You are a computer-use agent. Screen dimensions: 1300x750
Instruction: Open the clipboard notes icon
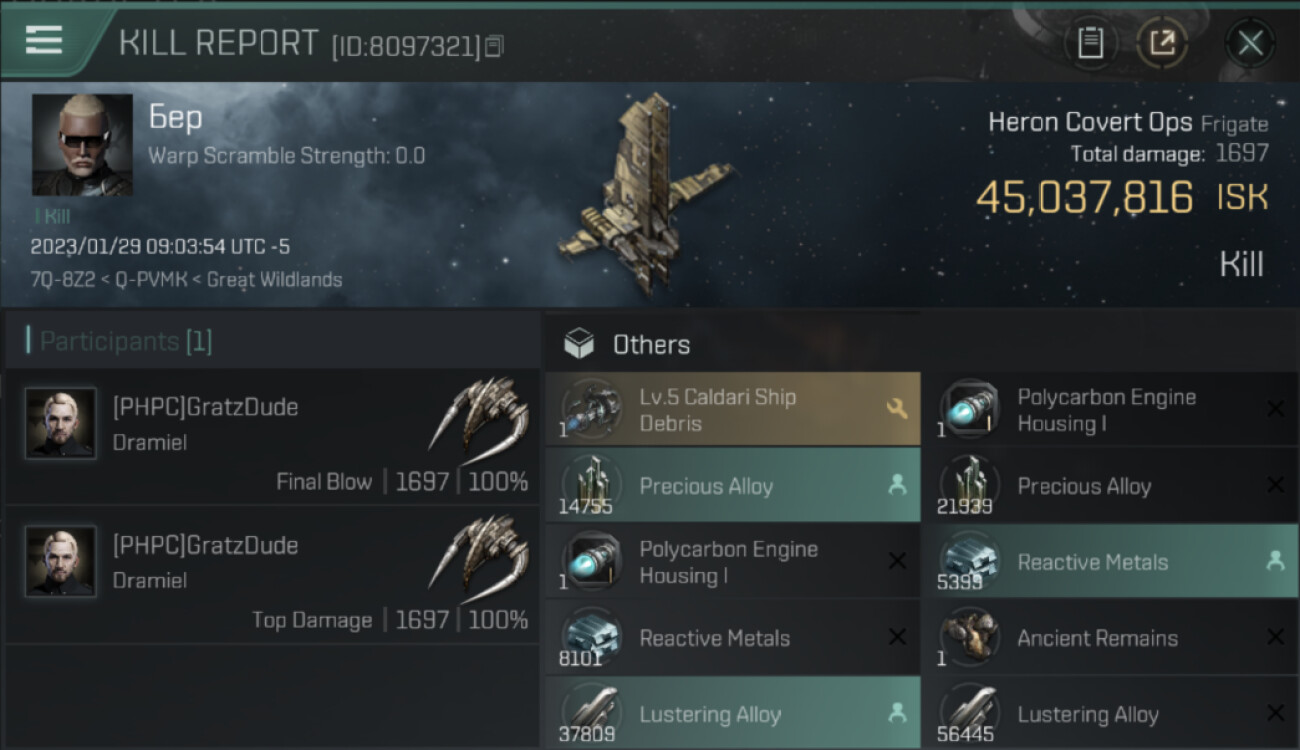click(1090, 43)
